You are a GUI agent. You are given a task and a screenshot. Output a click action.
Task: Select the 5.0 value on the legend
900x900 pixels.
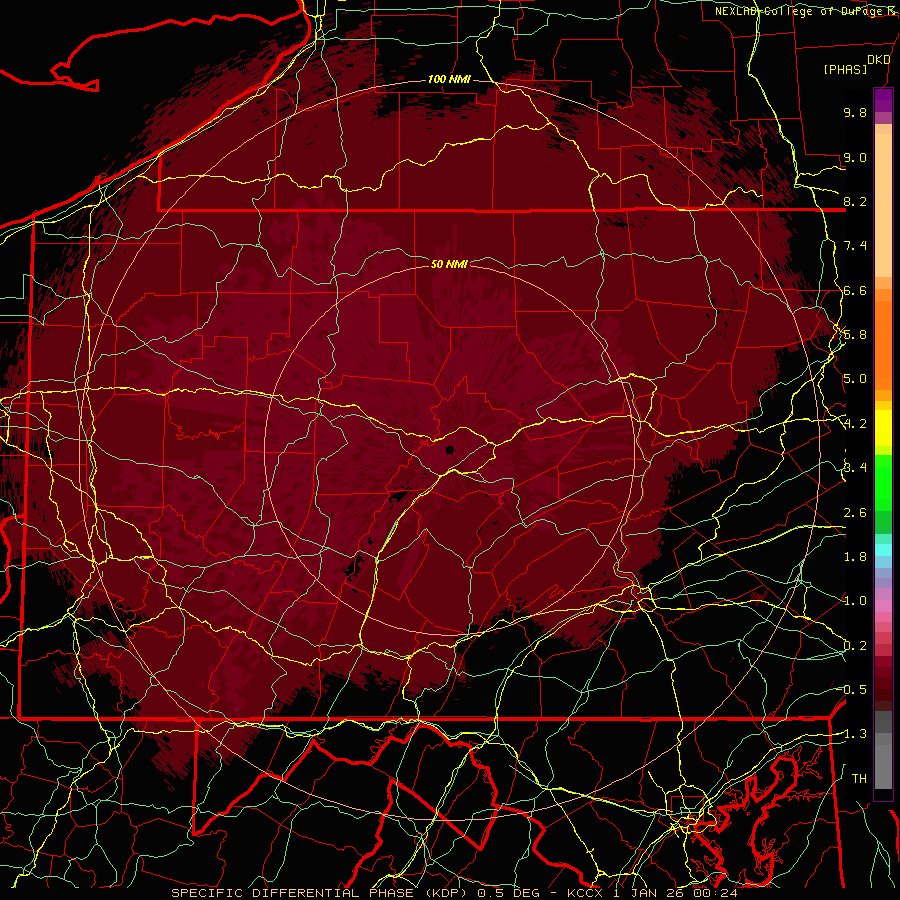(x=855, y=379)
